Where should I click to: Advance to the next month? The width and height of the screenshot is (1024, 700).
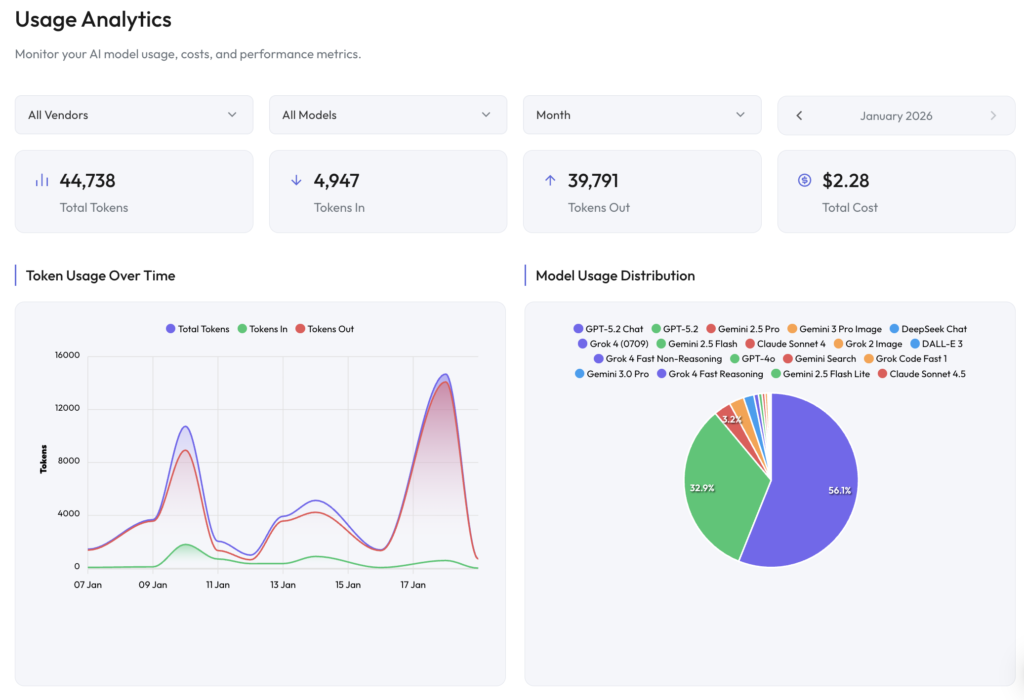(x=993, y=115)
